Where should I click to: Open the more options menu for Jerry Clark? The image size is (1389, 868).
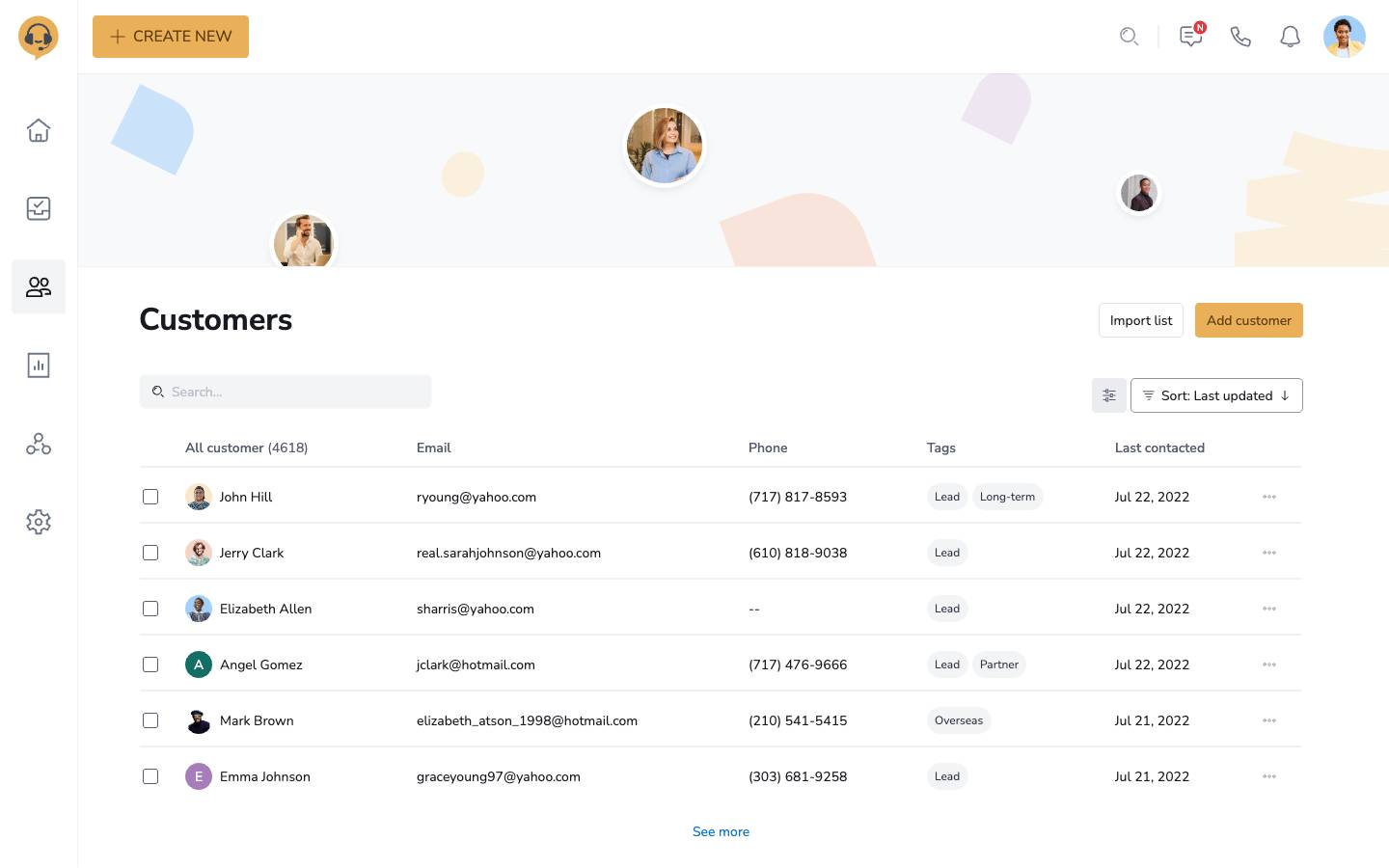(1269, 553)
